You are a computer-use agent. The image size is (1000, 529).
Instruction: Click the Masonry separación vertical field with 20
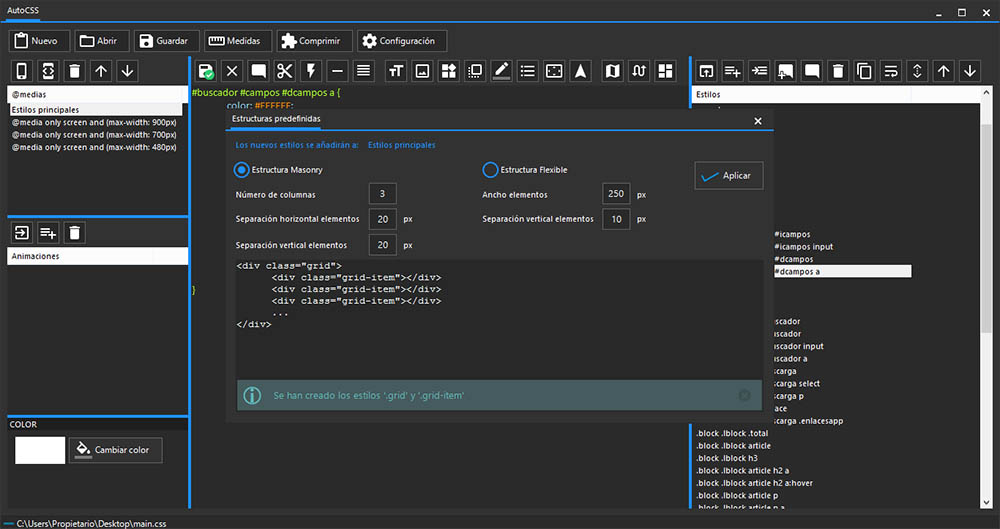point(383,245)
